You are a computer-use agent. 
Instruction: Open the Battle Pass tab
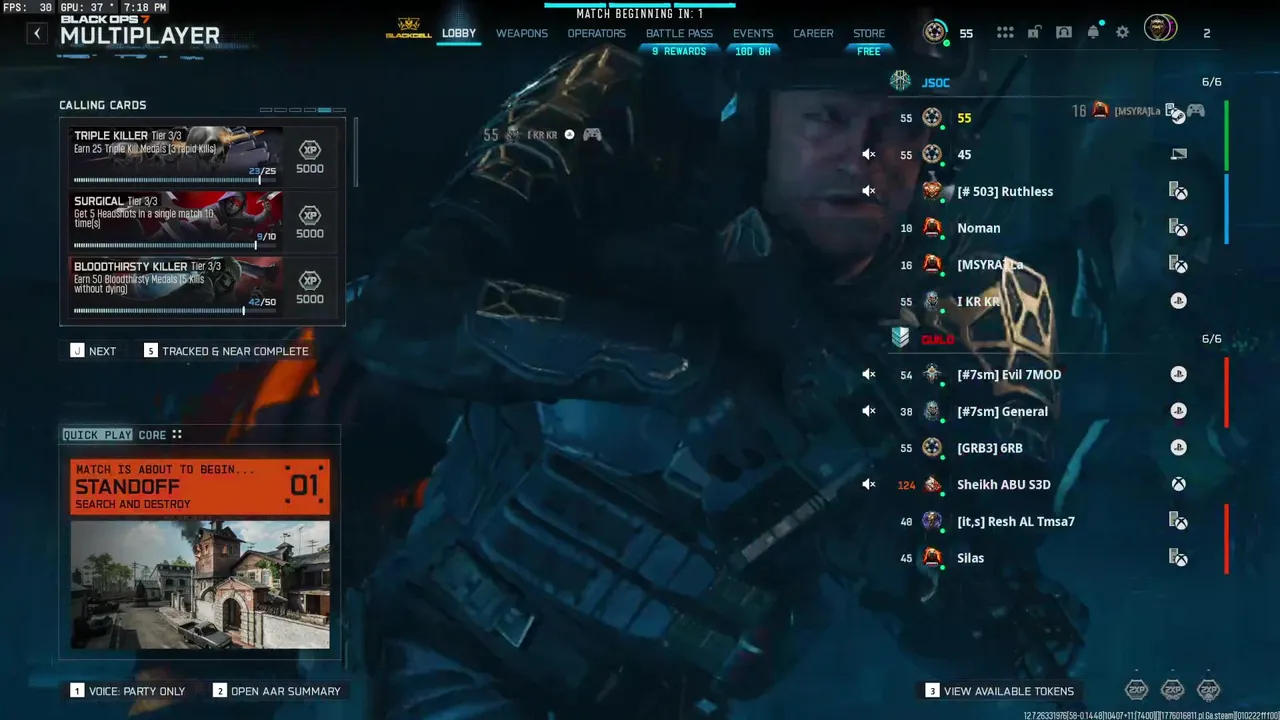[679, 33]
